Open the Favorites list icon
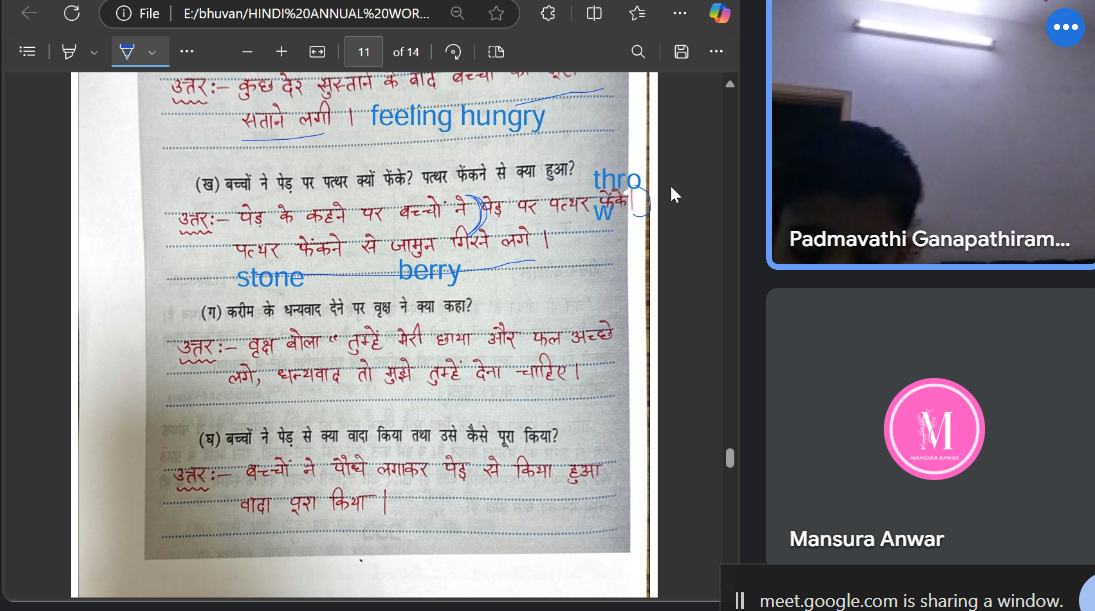 tap(638, 13)
